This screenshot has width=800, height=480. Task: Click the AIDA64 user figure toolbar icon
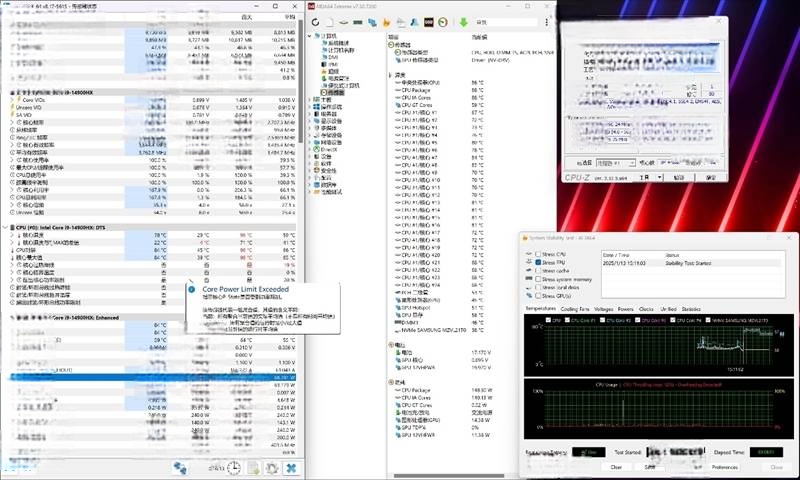pyautogui.click(x=414, y=22)
